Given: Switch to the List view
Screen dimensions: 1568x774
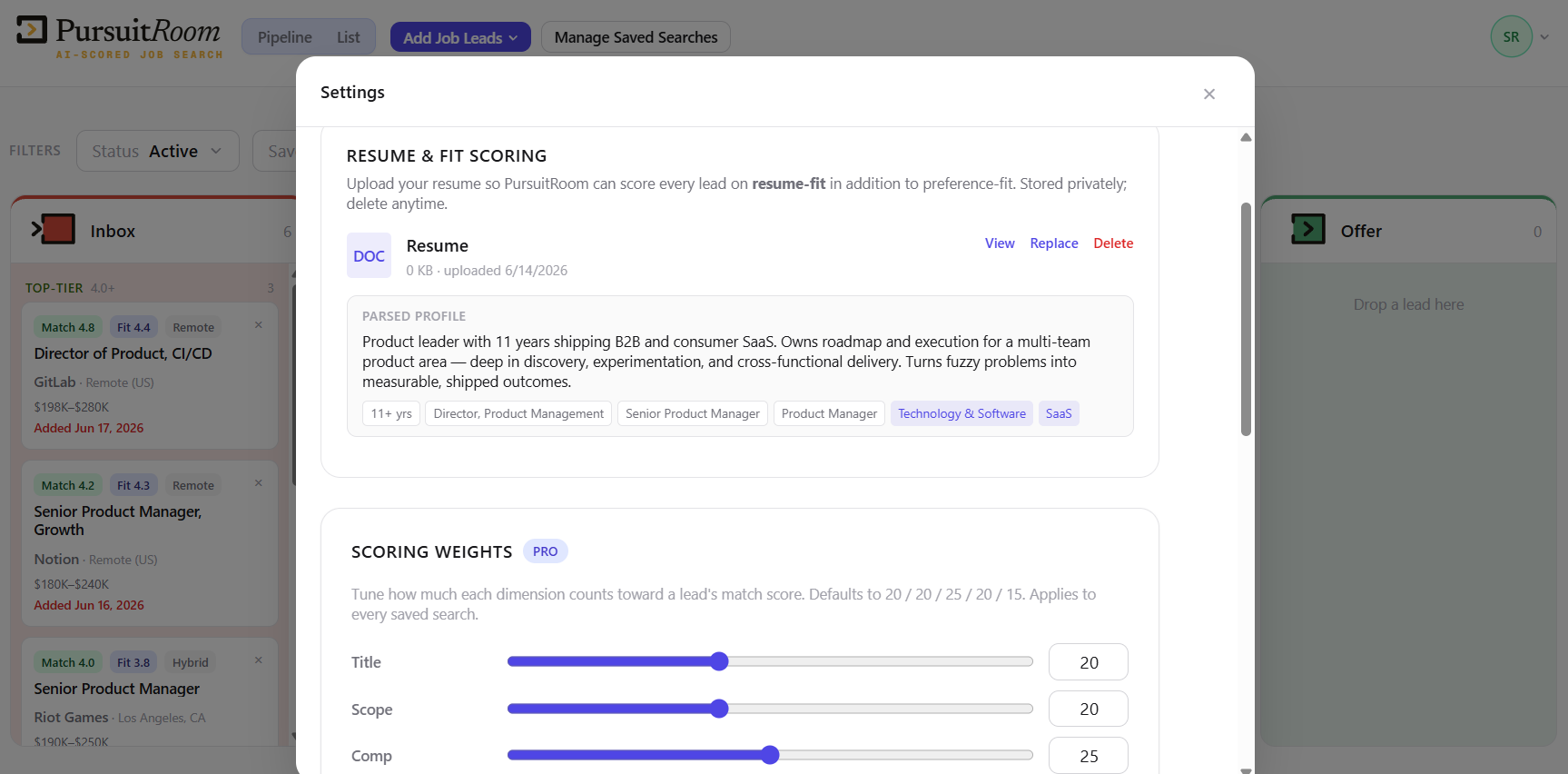Looking at the screenshot, I should [x=349, y=37].
